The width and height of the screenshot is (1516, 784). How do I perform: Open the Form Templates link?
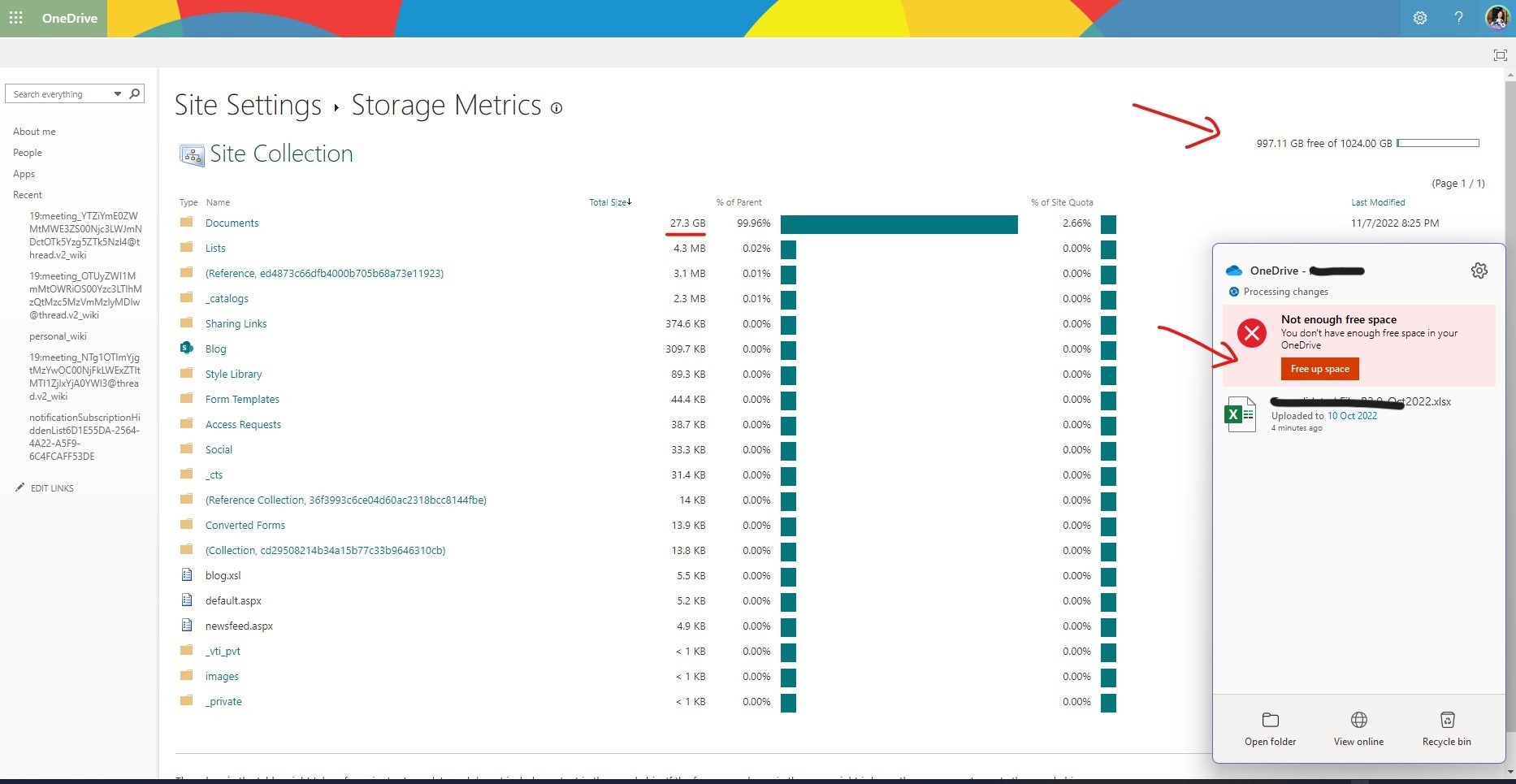coord(242,400)
